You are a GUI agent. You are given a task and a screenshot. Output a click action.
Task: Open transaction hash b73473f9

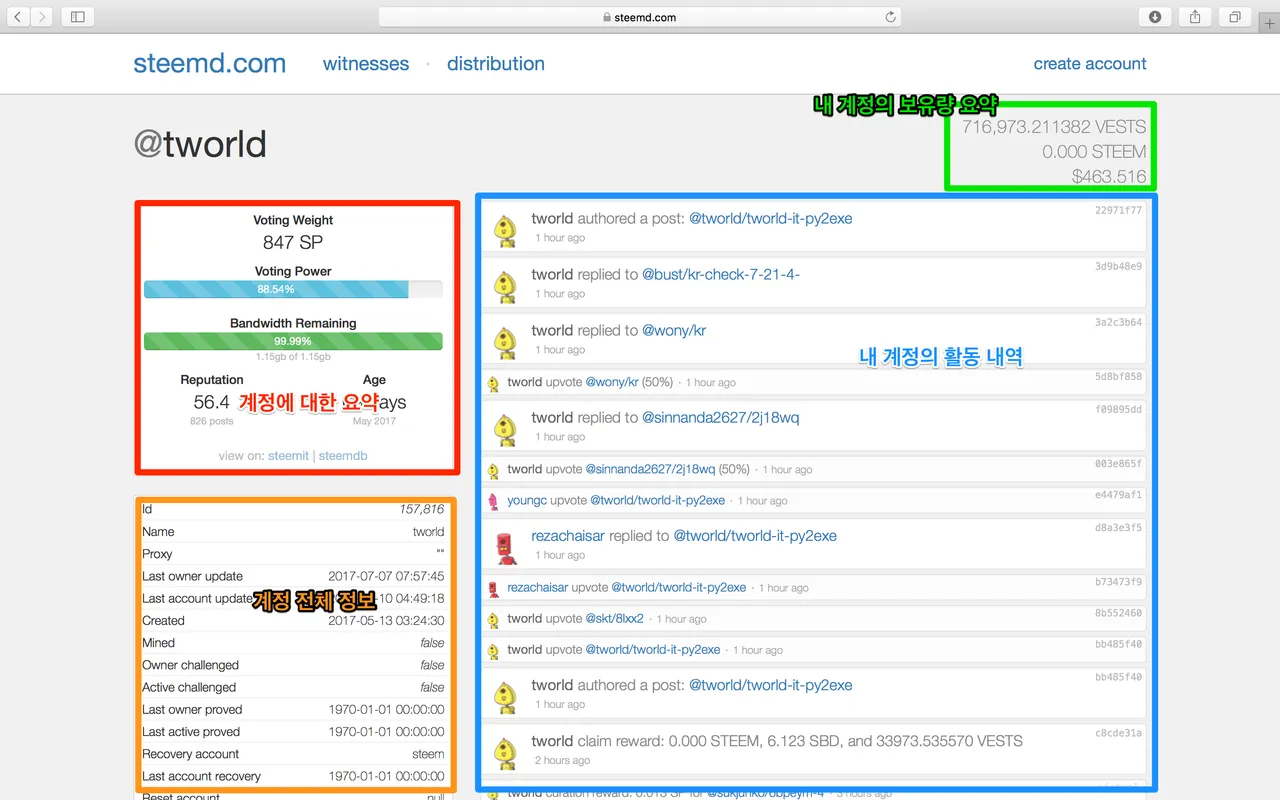click(1118, 582)
